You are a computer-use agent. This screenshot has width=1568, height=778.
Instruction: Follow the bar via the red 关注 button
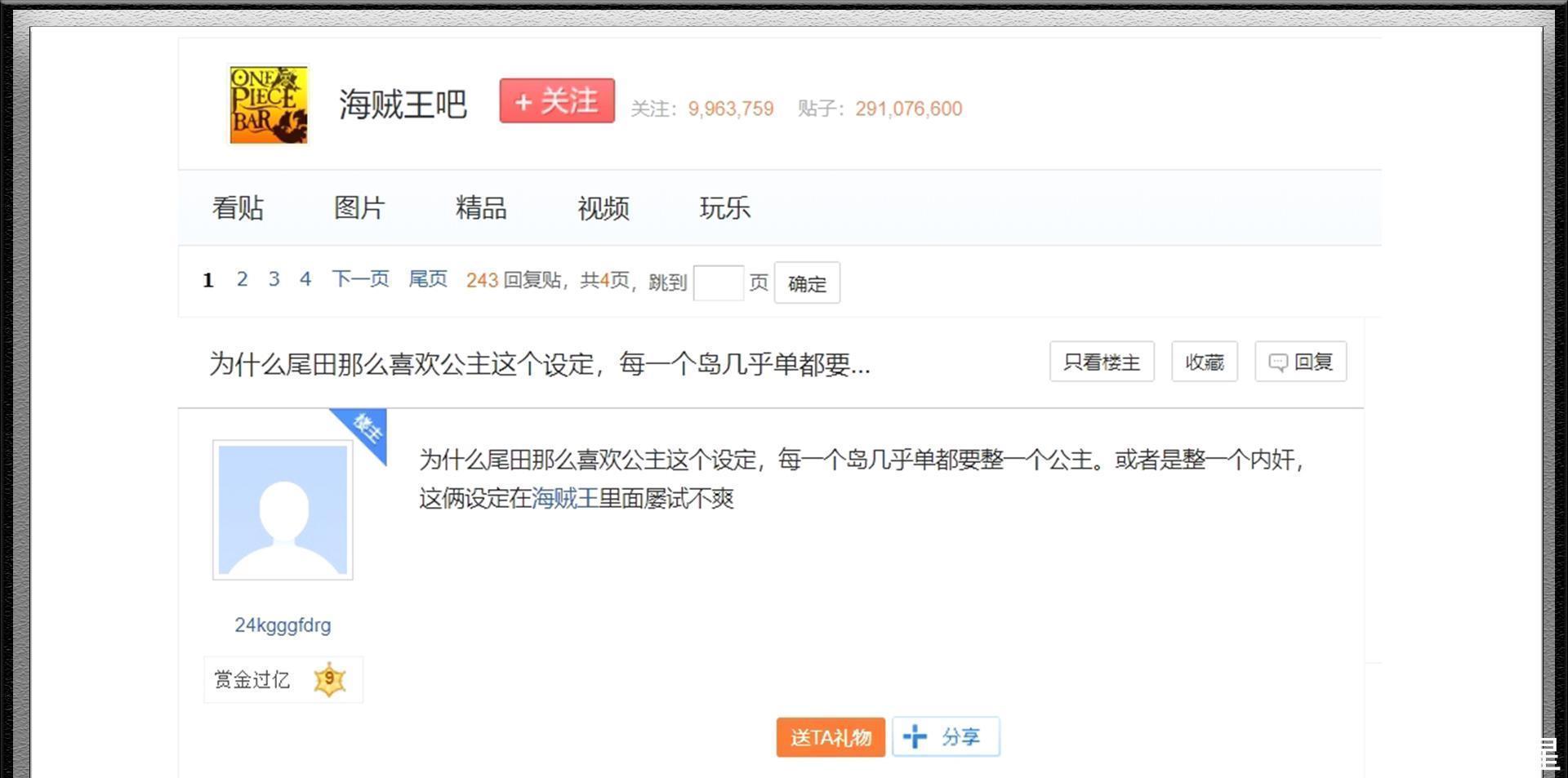(557, 101)
